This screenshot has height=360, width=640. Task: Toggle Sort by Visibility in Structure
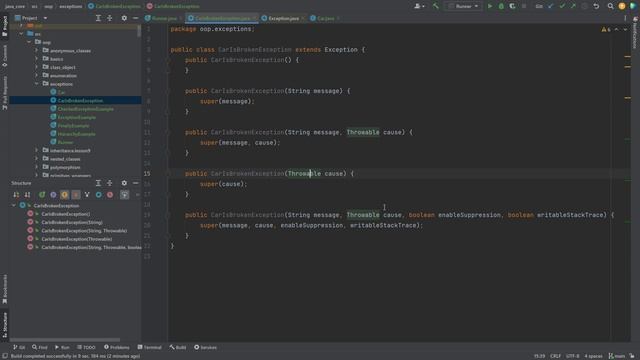point(16,195)
